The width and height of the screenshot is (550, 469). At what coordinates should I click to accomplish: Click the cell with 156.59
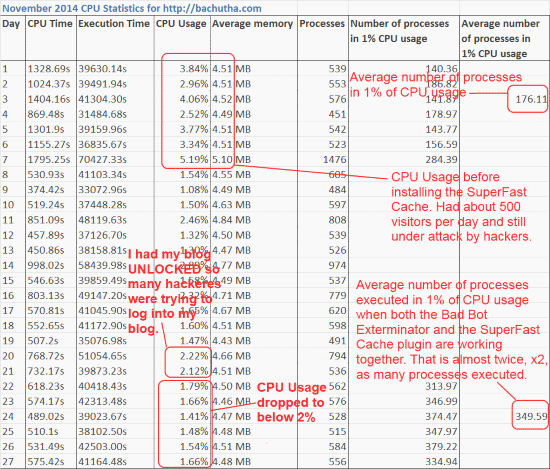(441, 145)
